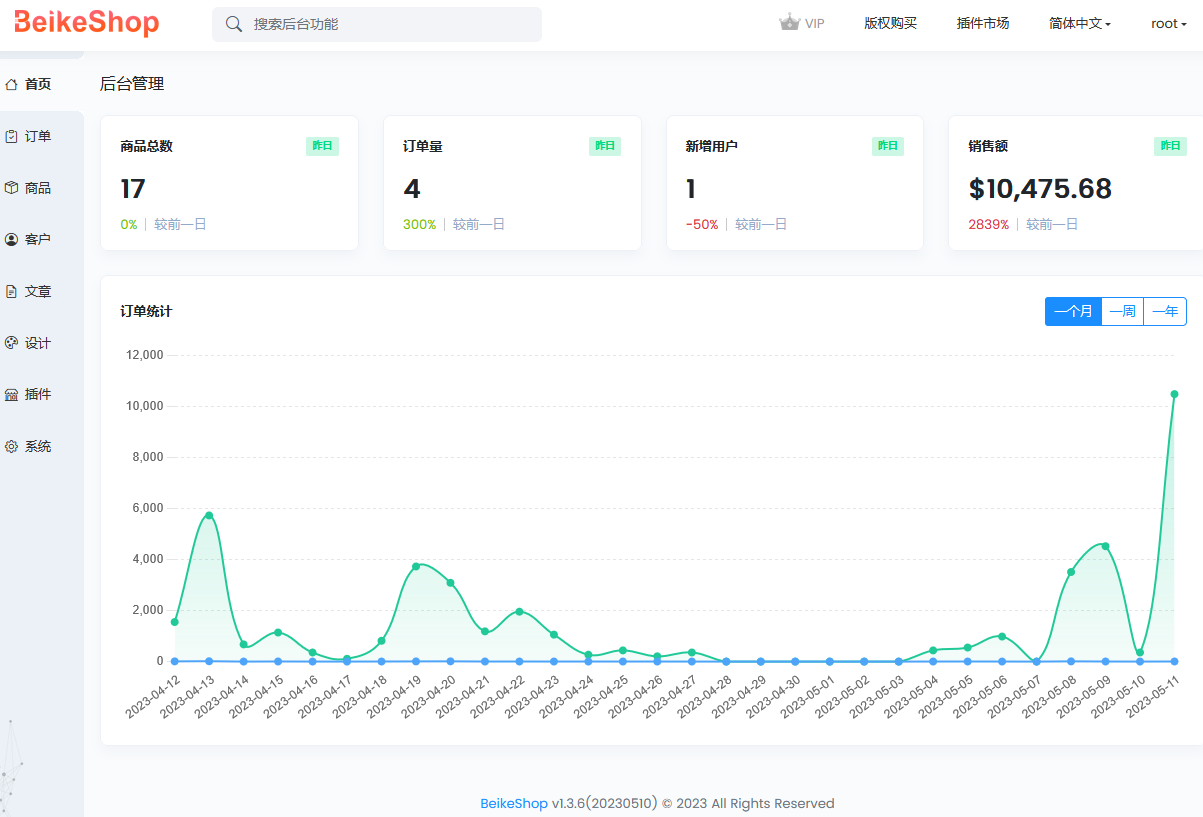Click the -50% change value
The height and width of the screenshot is (817, 1203).
(702, 225)
